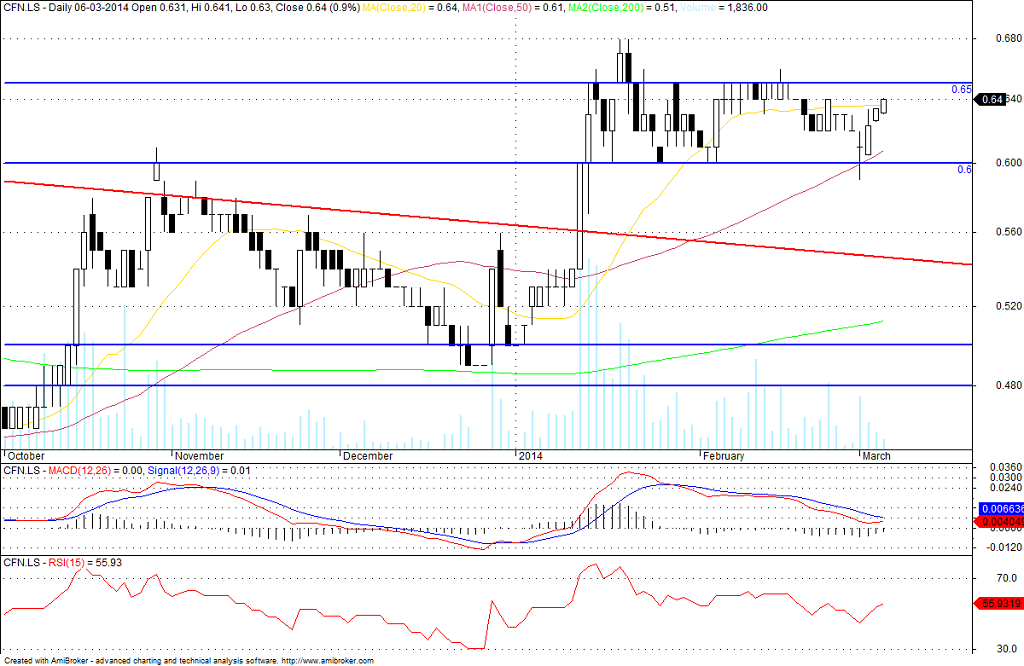Image resolution: width=1024 pixels, height=666 pixels.
Task: Jump to the November marker on the time axis
Action: 199,456
